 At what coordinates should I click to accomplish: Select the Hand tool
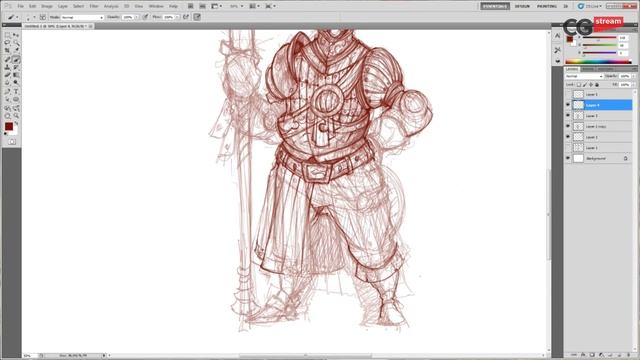click(7, 116)
